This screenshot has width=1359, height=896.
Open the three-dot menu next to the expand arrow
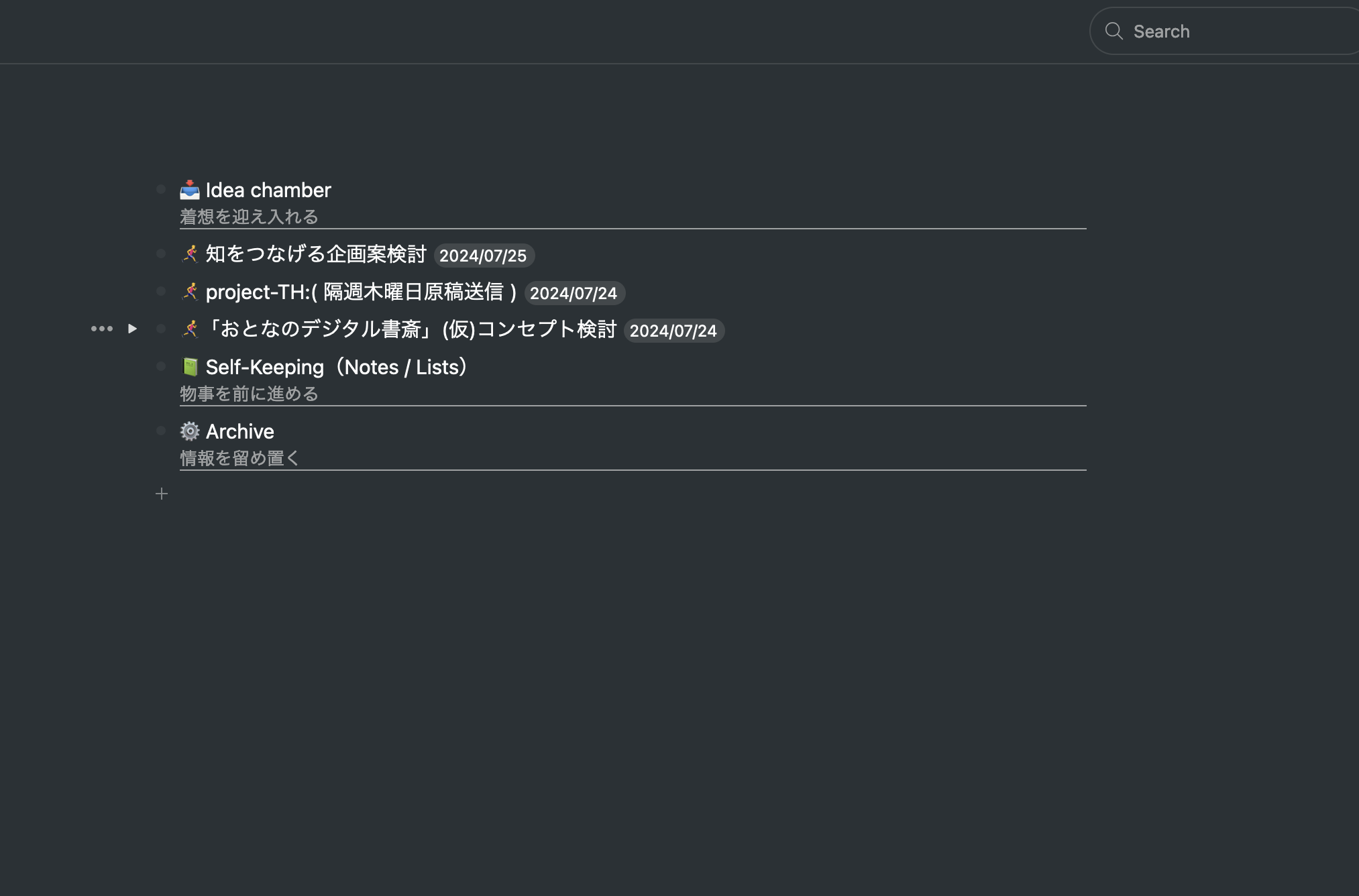click(x=102, y=329)
